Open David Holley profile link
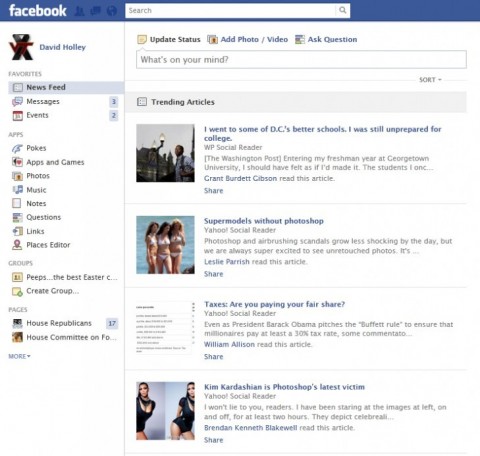 [63, 47]
